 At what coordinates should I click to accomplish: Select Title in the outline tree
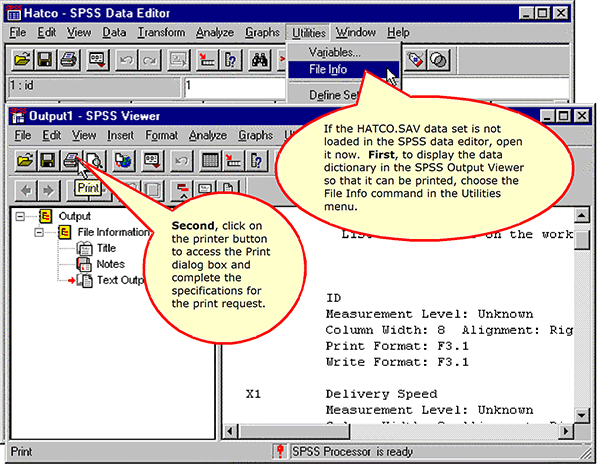(x=106, y=248)
